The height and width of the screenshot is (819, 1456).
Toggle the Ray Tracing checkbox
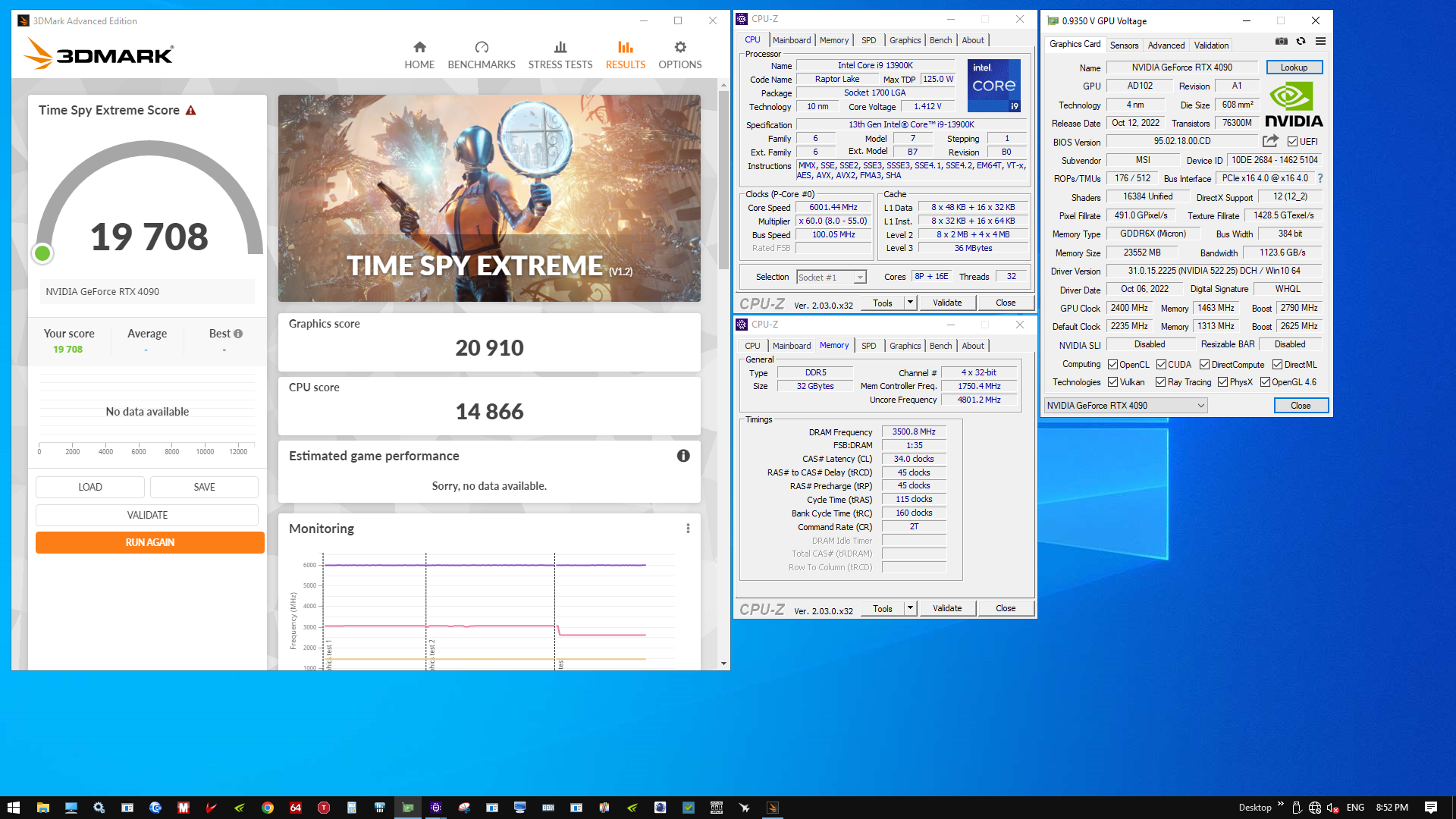(1160, 382)
